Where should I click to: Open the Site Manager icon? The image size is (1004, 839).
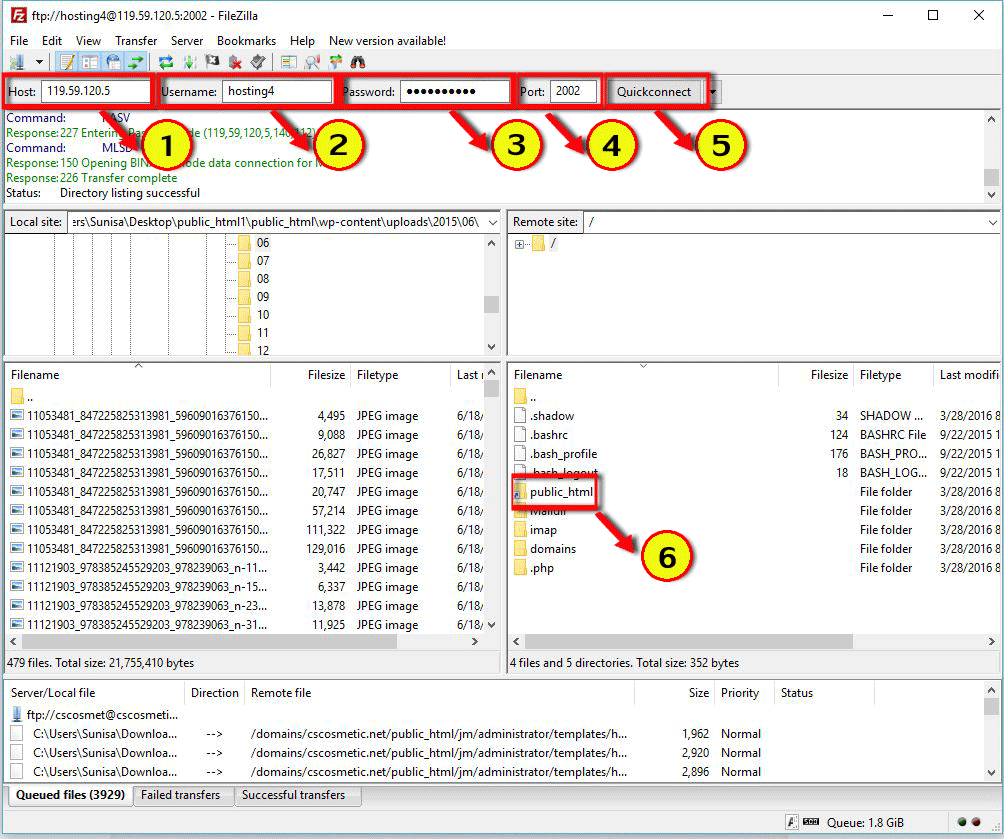click(x=16, y=63)
